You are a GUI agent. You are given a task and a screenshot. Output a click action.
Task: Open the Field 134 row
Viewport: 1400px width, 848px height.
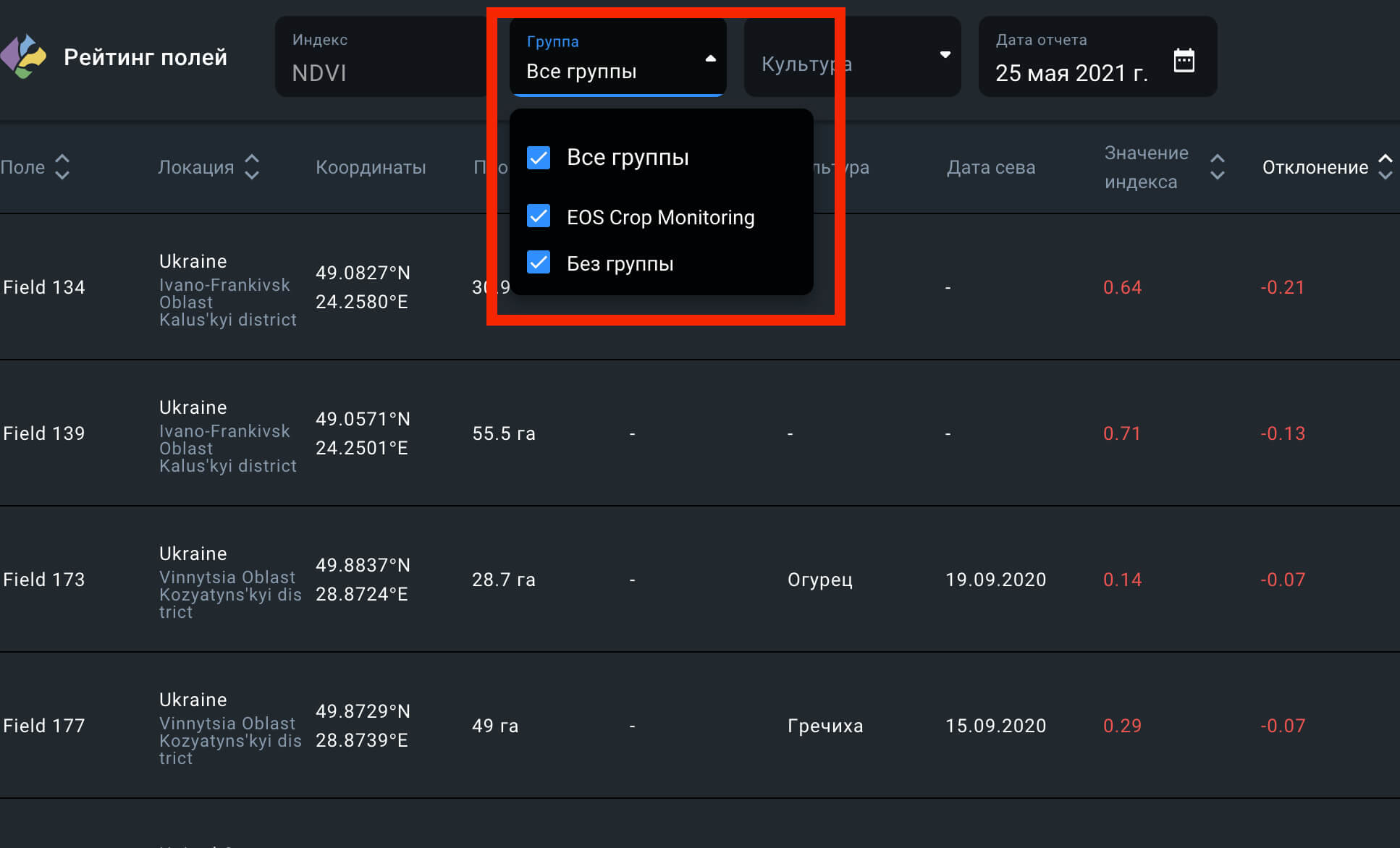tap(44, 287)
